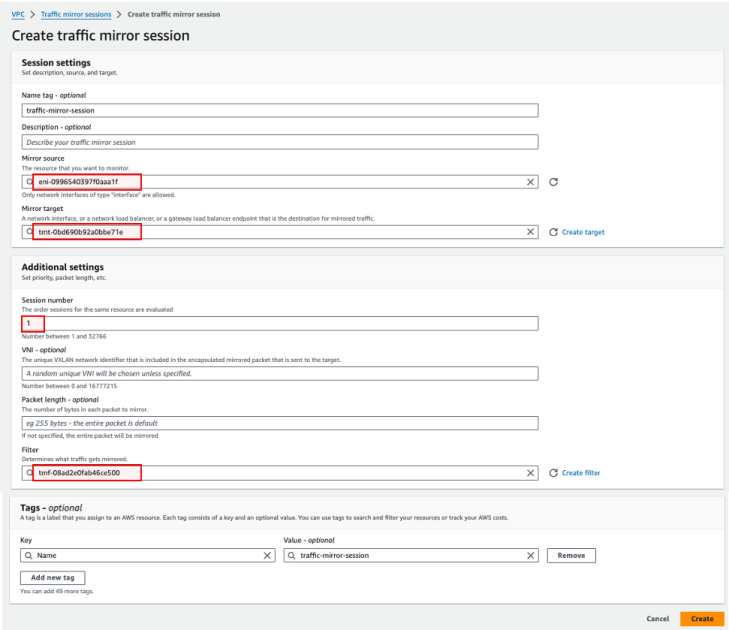This screenshot has width=729, height=630.
Task: Click text 'Number between 0 and 16777215'
Action: (69, 386)
